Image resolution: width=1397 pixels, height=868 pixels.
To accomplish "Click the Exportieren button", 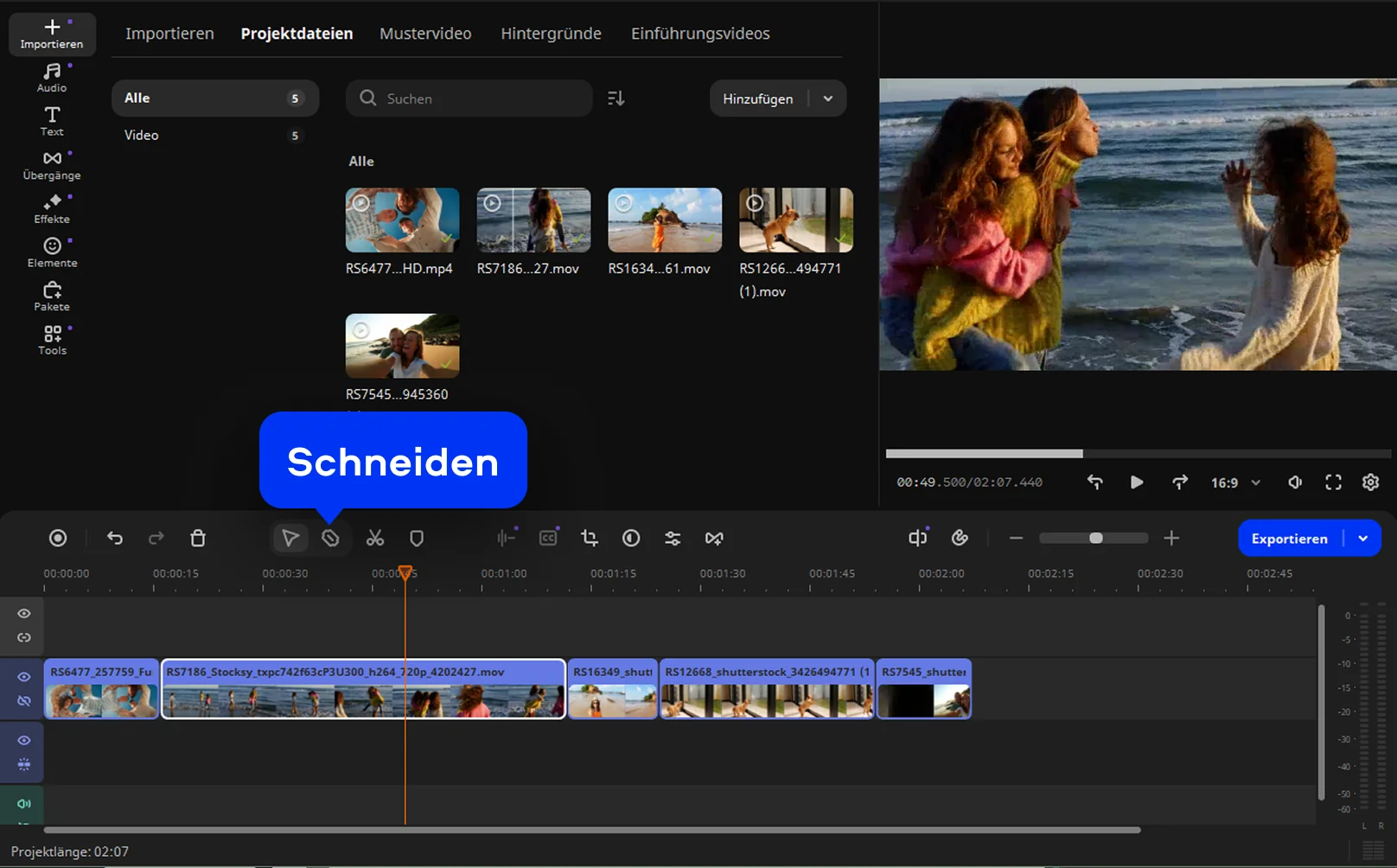I will point(1289,539).
